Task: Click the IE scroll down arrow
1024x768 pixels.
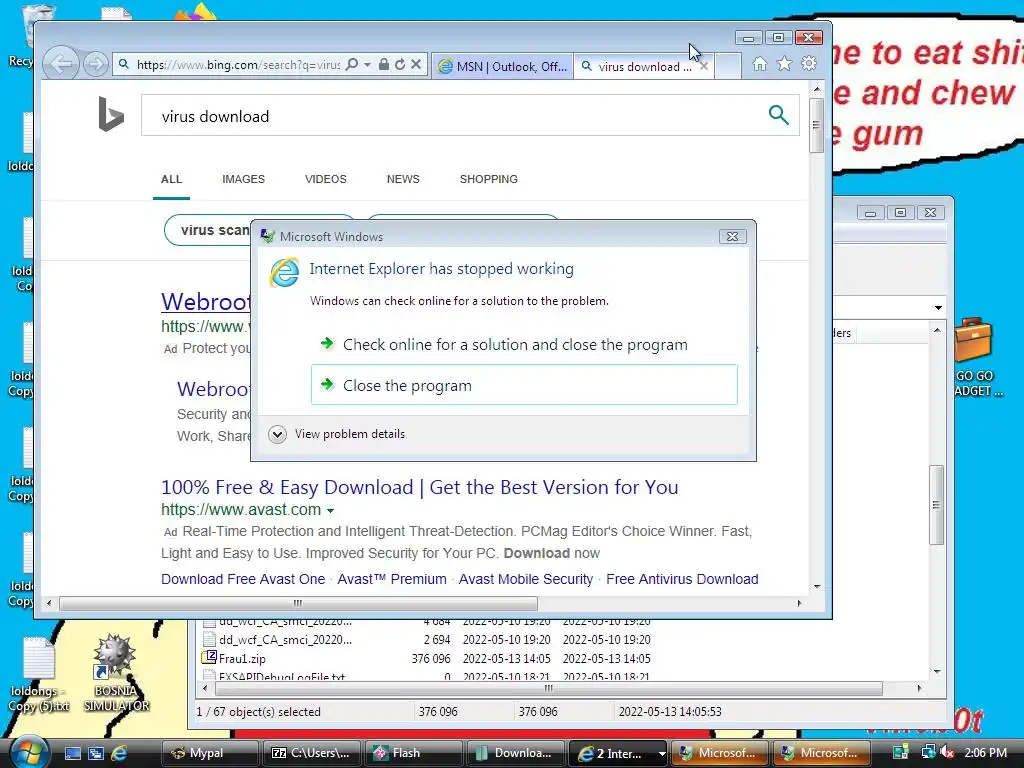Action: point(816,586)
